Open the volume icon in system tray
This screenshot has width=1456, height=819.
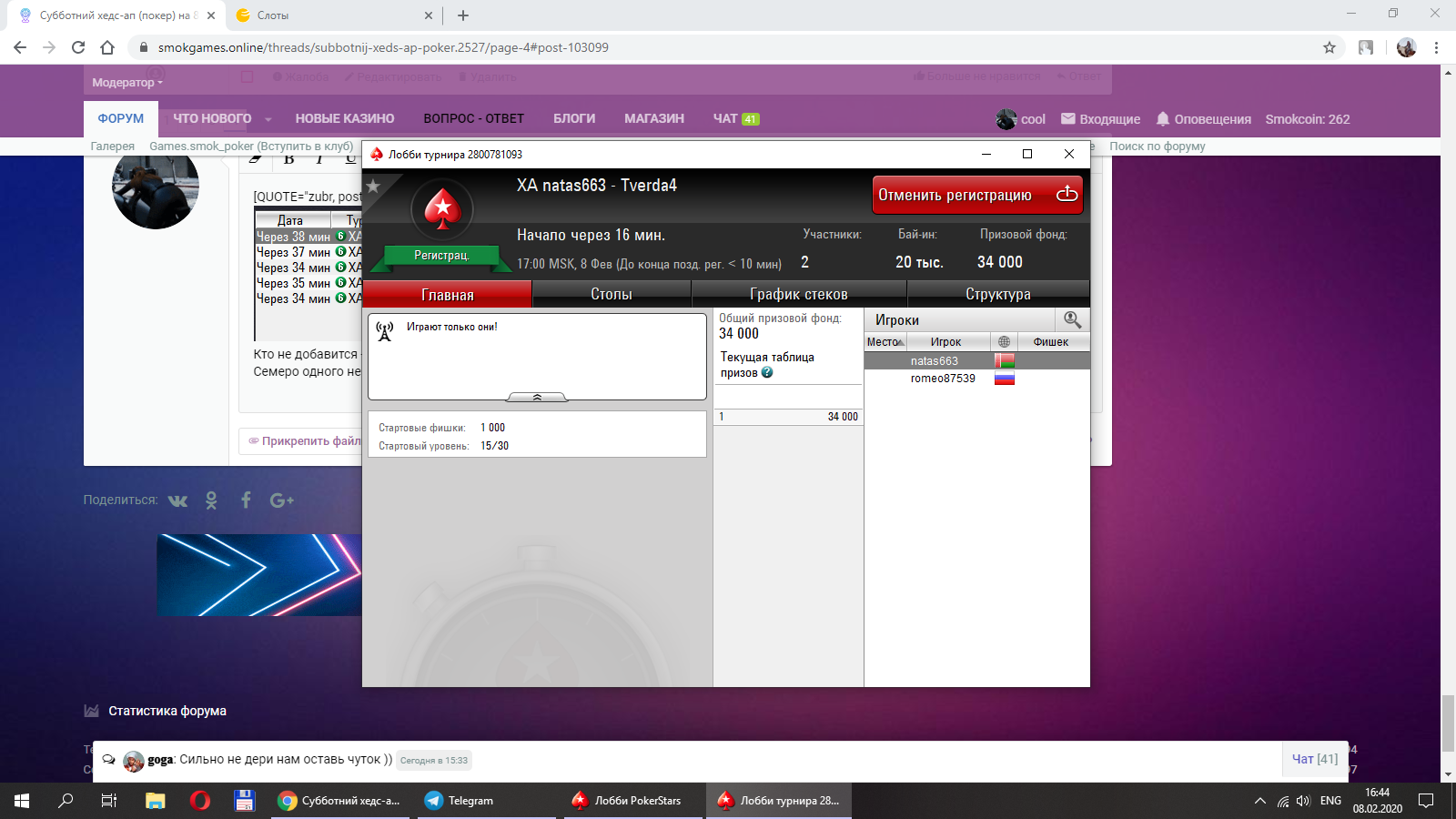(x=1303, y=801)
